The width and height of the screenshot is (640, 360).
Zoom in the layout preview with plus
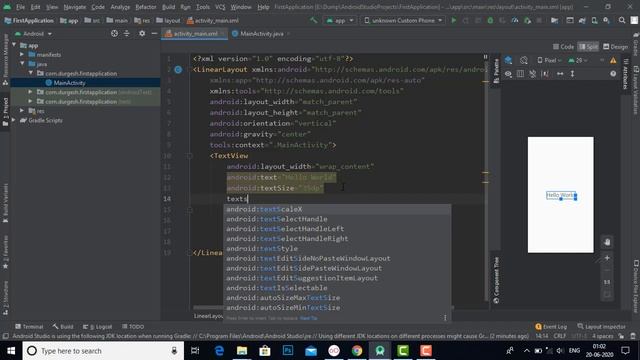tap(607, 258)
